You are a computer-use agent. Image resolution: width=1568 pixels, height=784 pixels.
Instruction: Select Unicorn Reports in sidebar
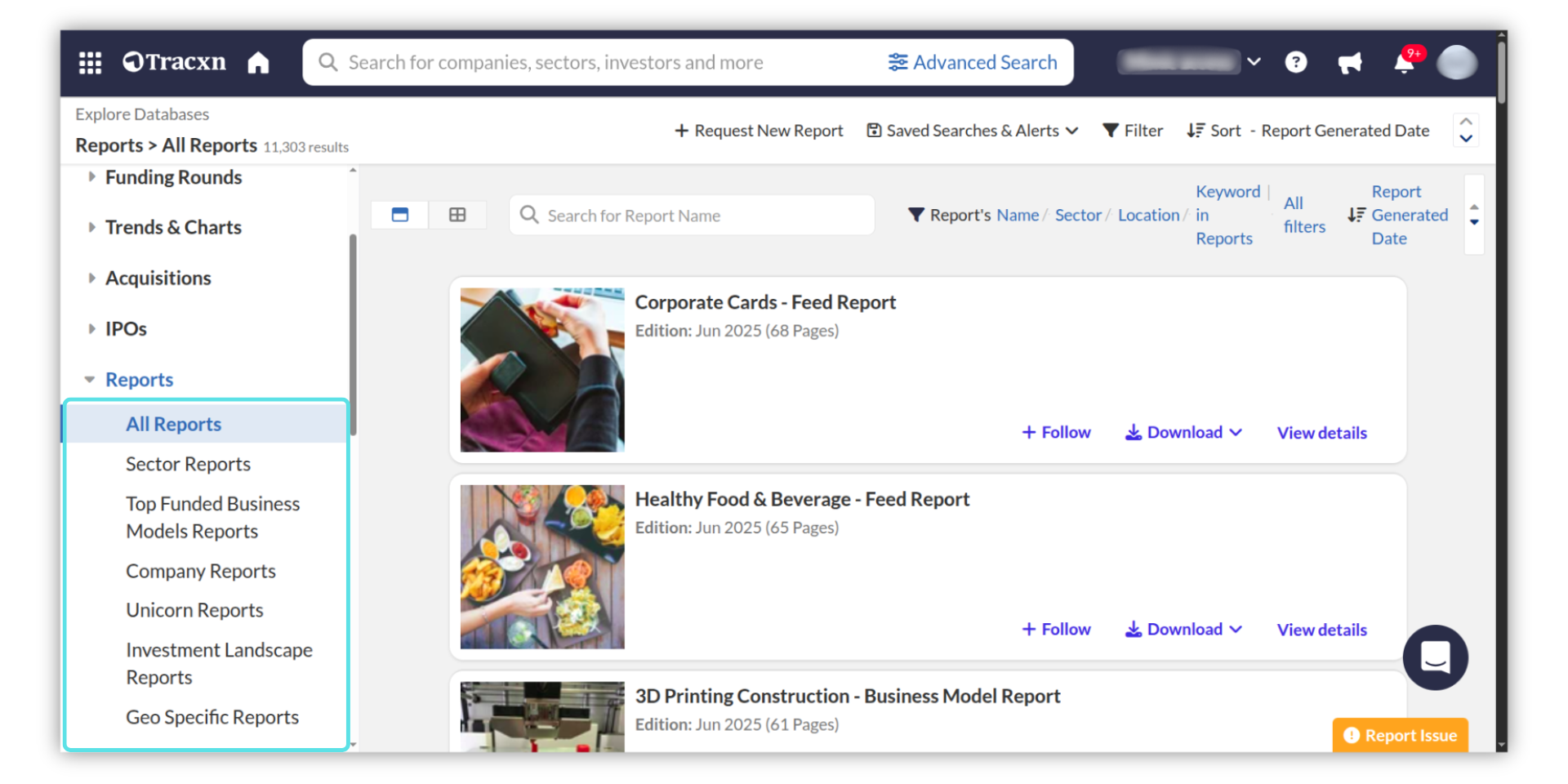click(x=194, y=610)
